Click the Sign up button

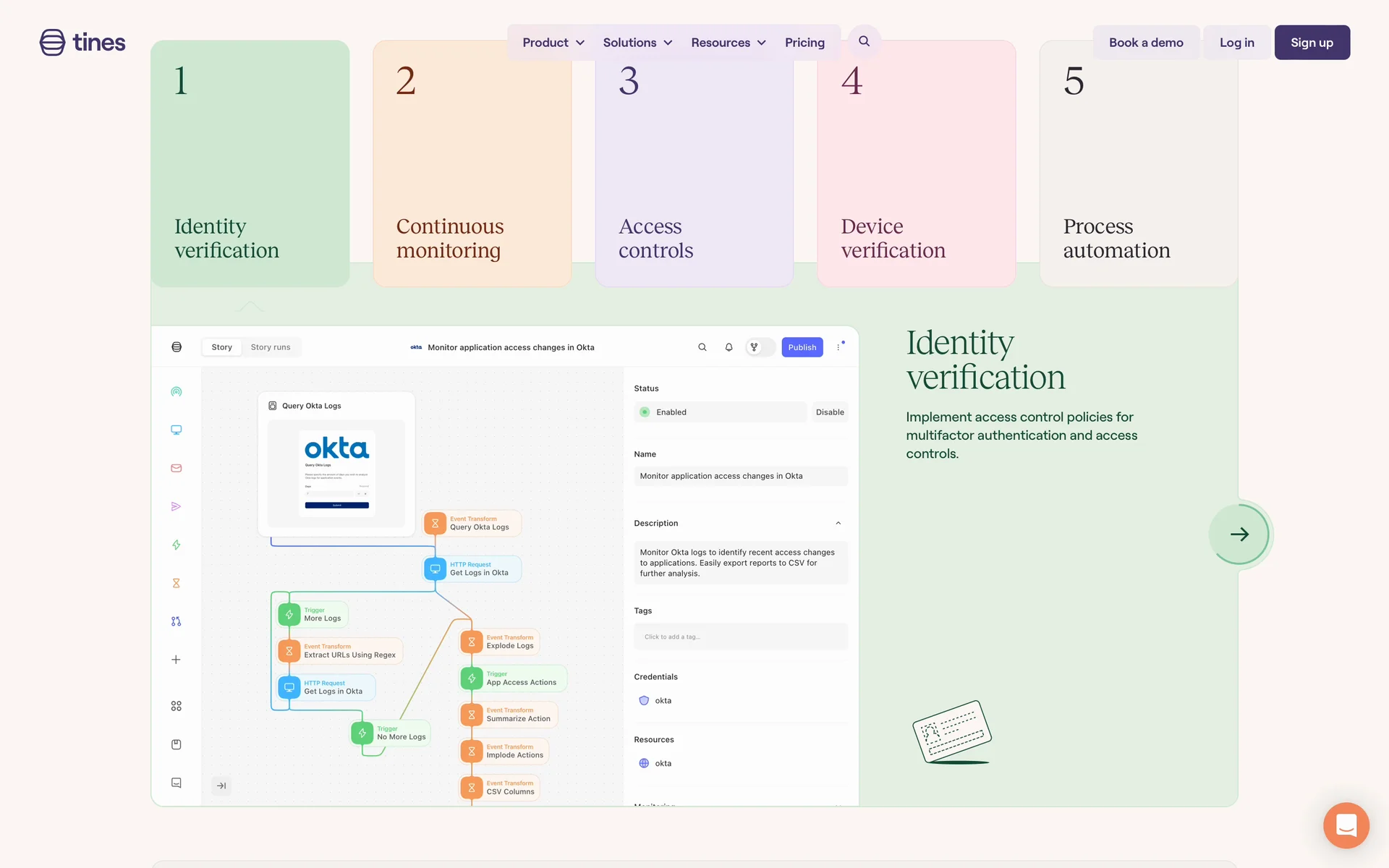click(x=1312, y=43)
